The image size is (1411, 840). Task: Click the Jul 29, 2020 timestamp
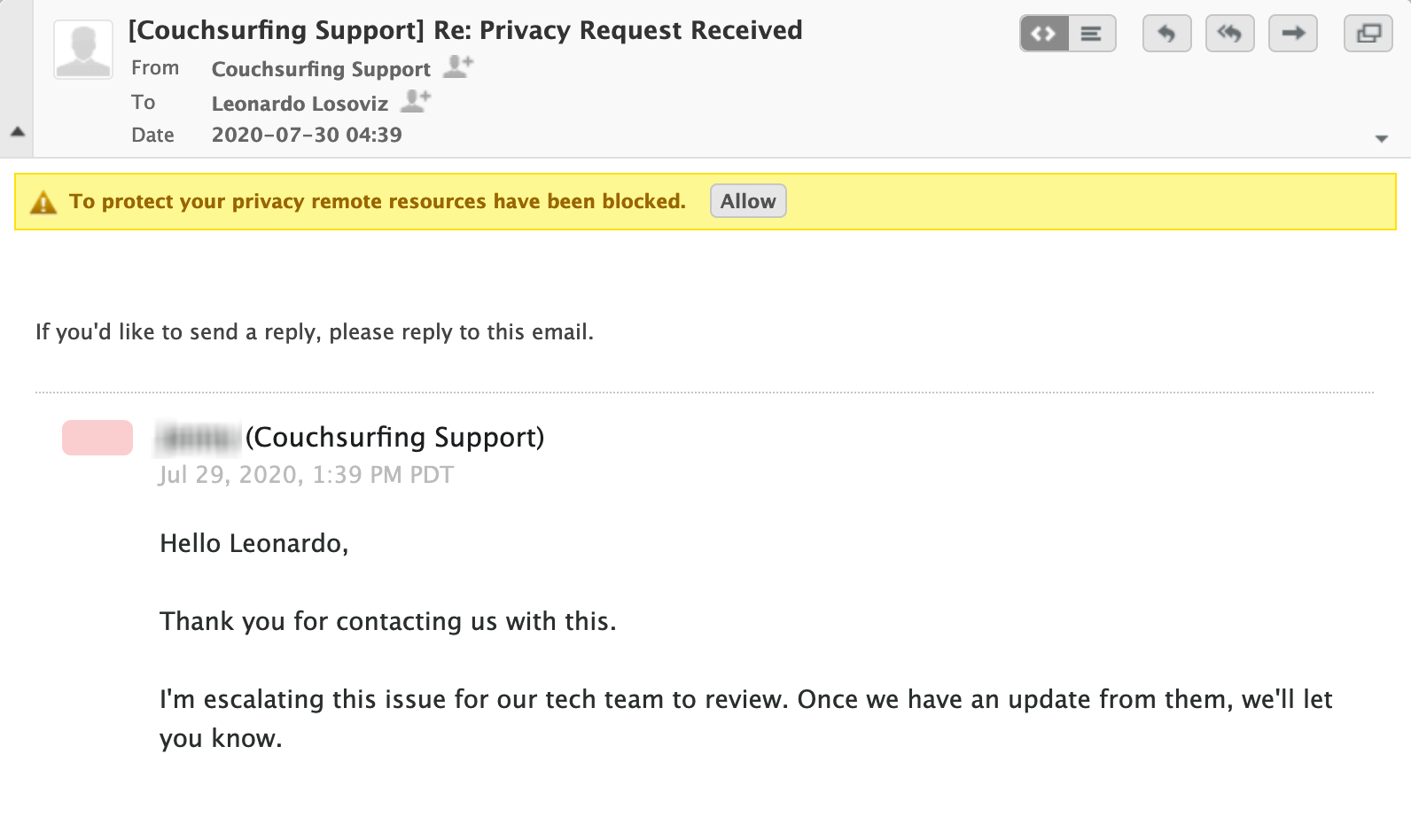pos(306,475)
